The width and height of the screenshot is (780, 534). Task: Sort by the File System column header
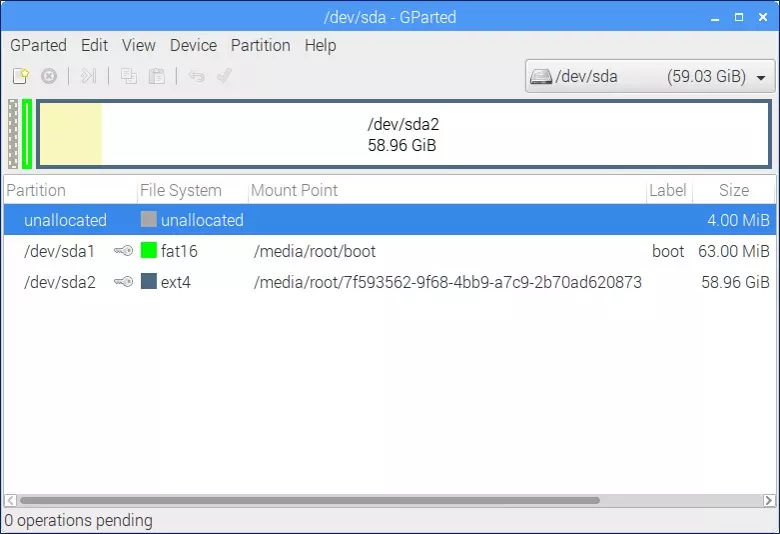(x=181, y=190)
